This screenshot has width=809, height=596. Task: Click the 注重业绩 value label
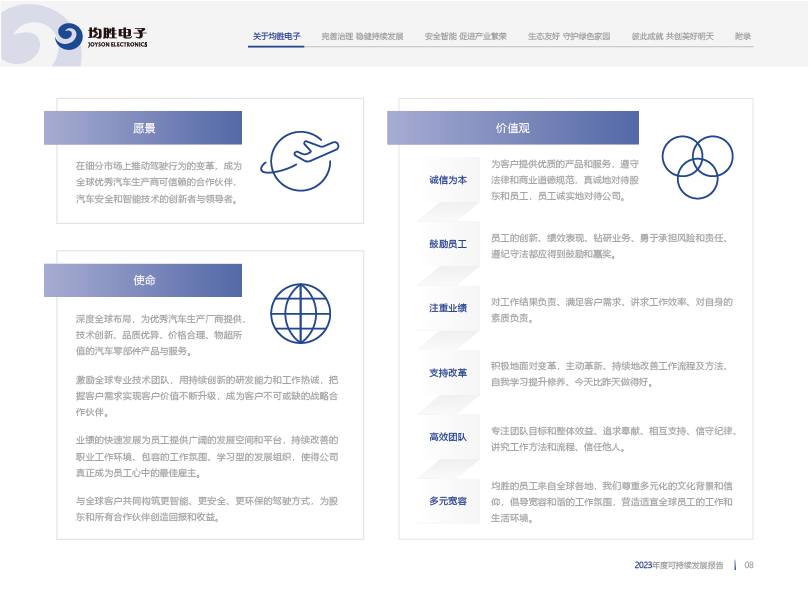(448, 308)
